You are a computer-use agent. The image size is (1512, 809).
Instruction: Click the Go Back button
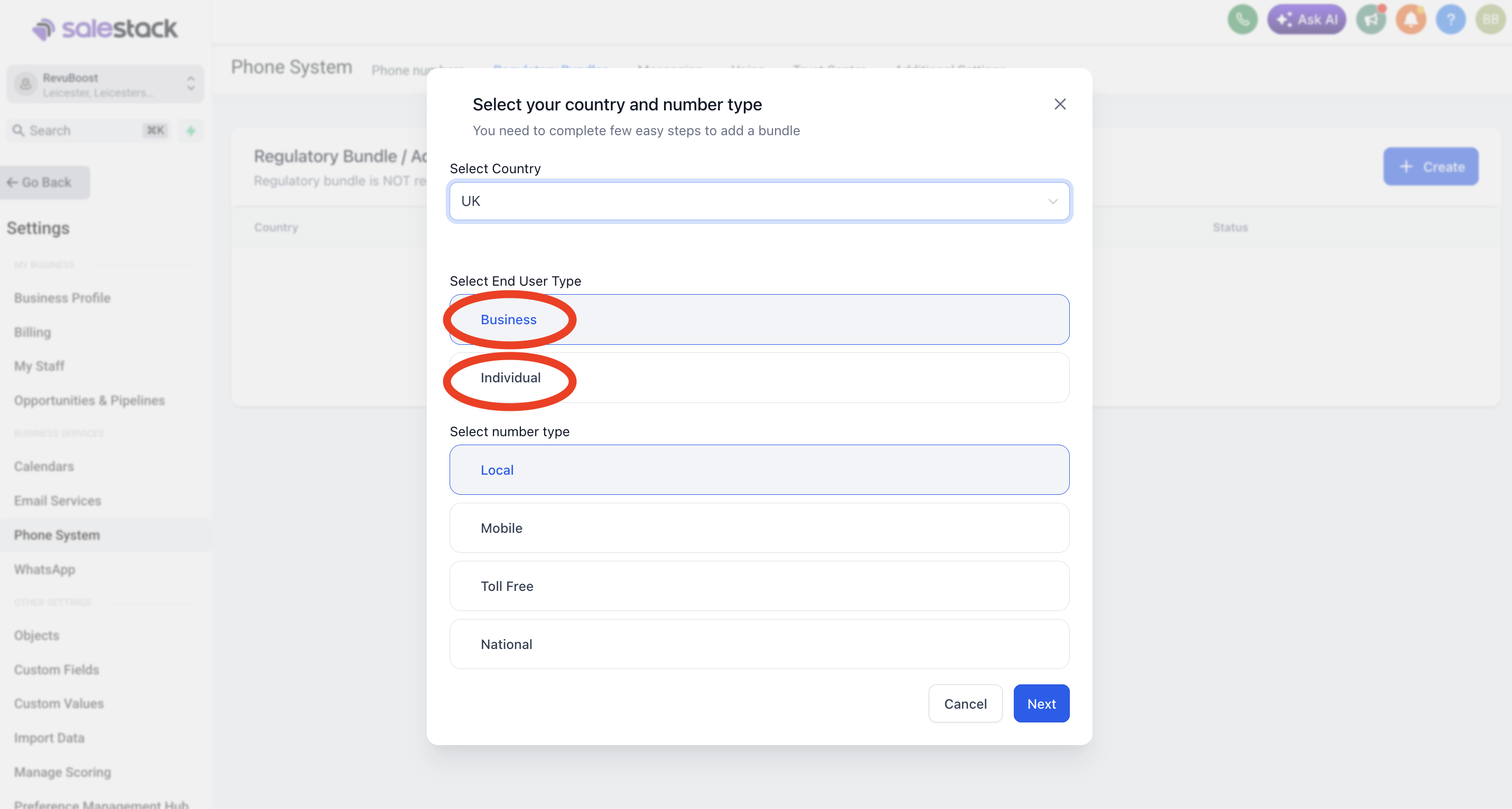pyautogui.click(x=44, y=183)
